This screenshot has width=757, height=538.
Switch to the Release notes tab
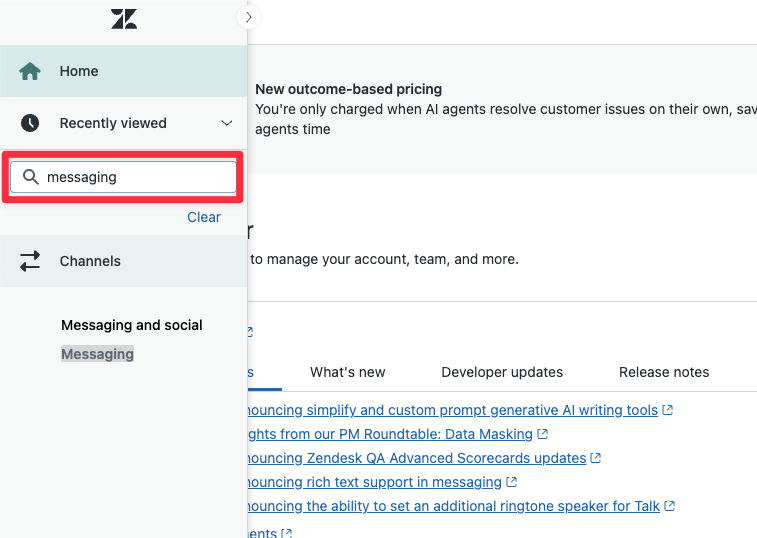(x=664, y=372)
